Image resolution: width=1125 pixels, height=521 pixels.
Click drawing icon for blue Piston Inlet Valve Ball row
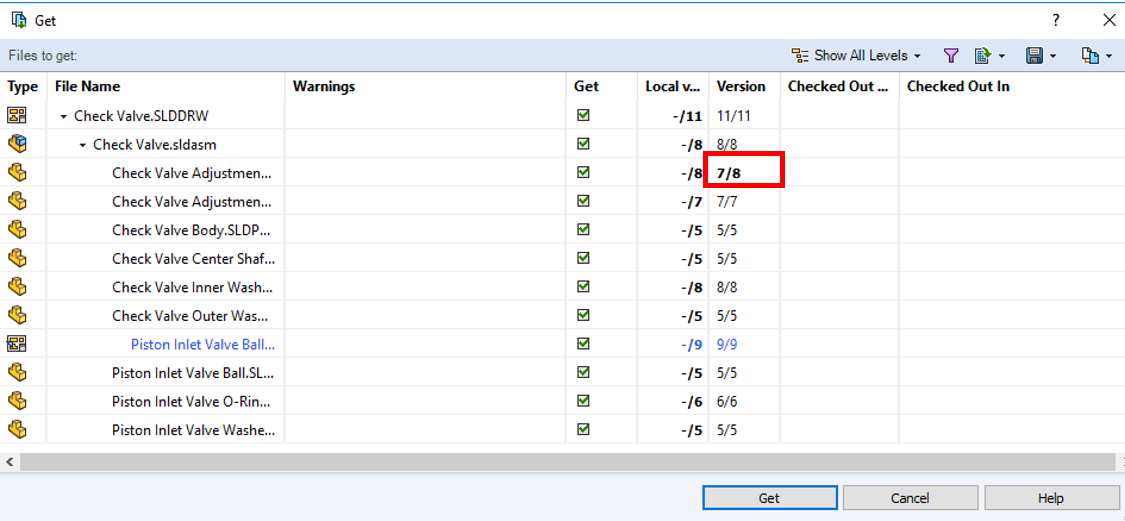pyautogui.click(x=17, y=344)
